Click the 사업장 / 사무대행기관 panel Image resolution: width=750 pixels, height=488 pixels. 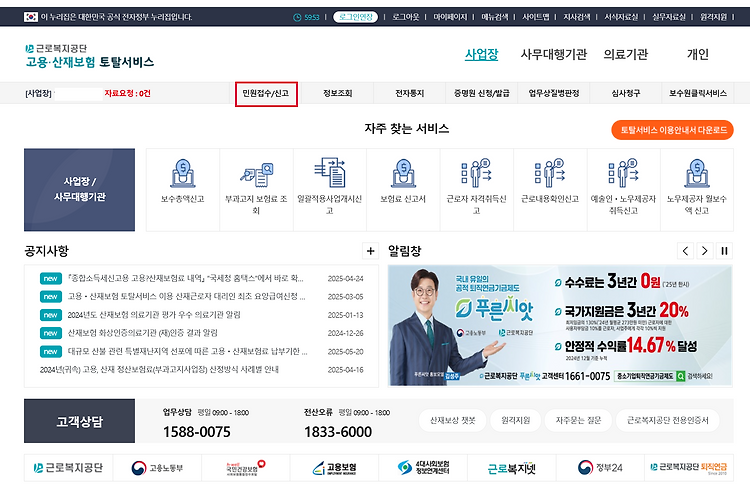[x=79, y=189]
